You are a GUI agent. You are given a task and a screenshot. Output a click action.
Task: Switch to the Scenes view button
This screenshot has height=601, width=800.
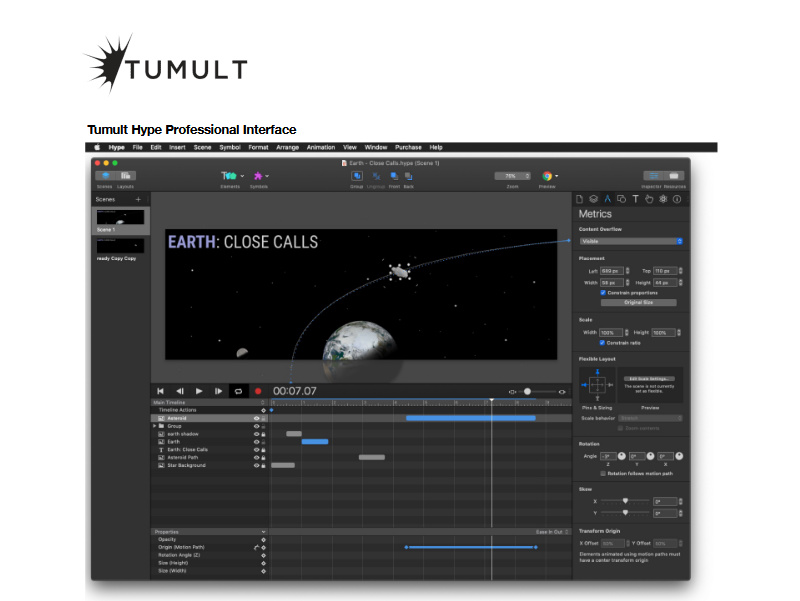coord(106,176)
